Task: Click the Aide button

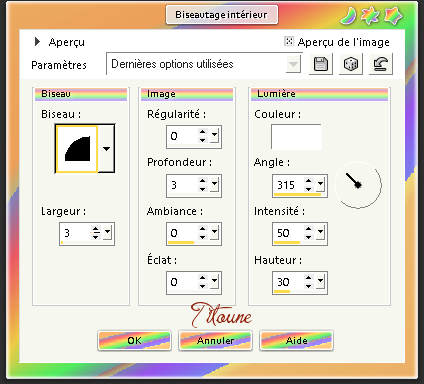Action: (x=296, y=340)
